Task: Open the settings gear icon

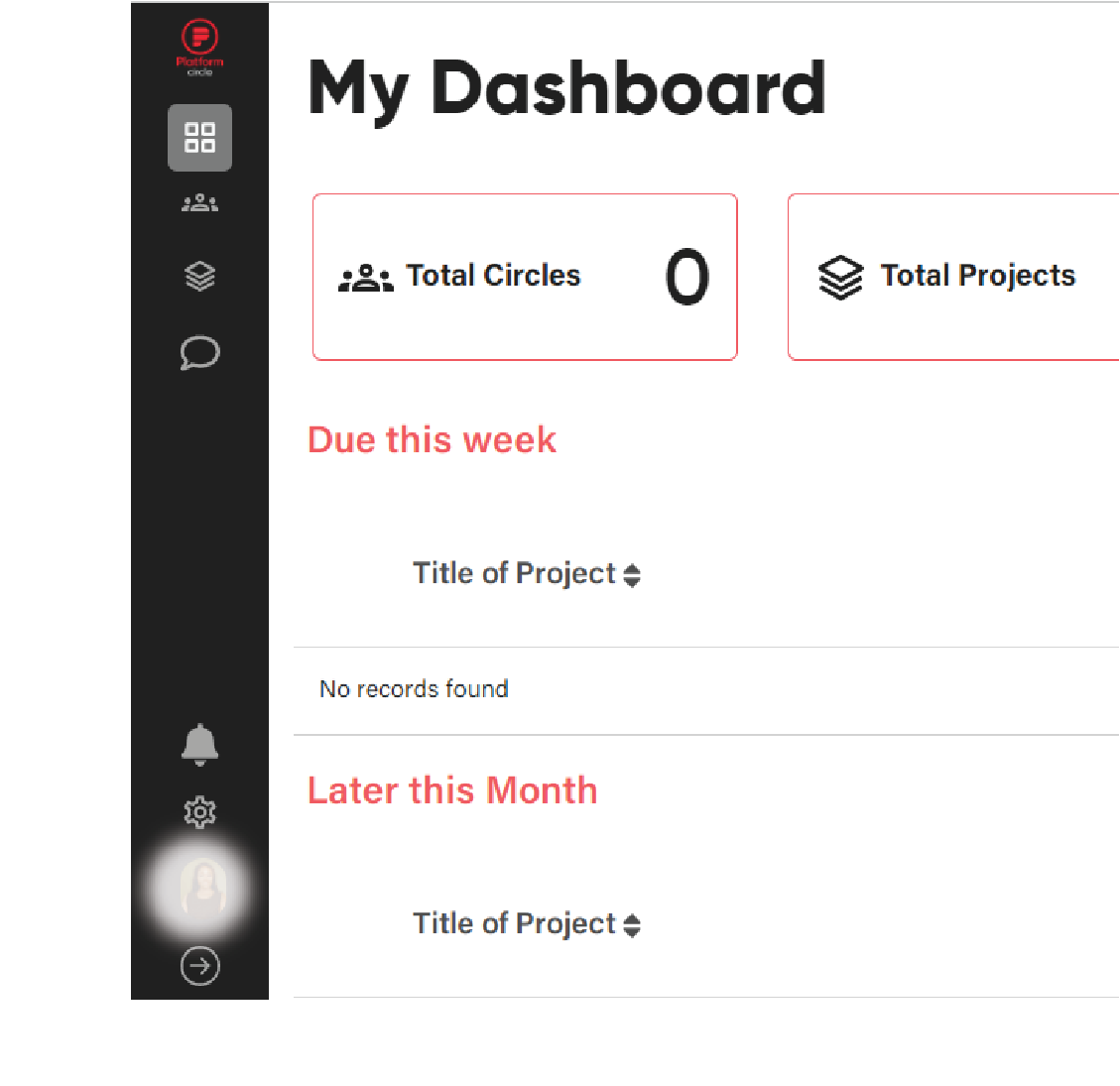Action: coord(199,812)
